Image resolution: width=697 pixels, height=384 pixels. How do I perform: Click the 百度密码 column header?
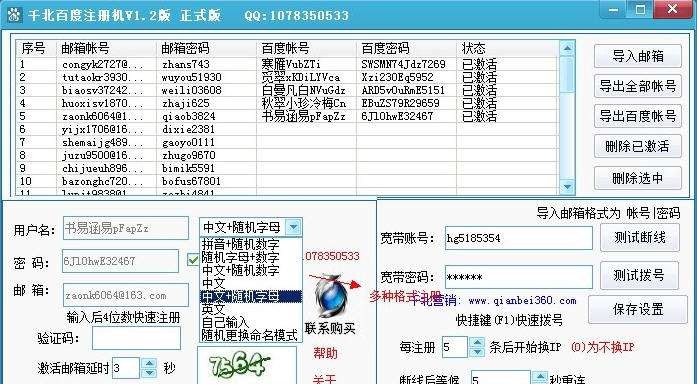click(406, 48)
